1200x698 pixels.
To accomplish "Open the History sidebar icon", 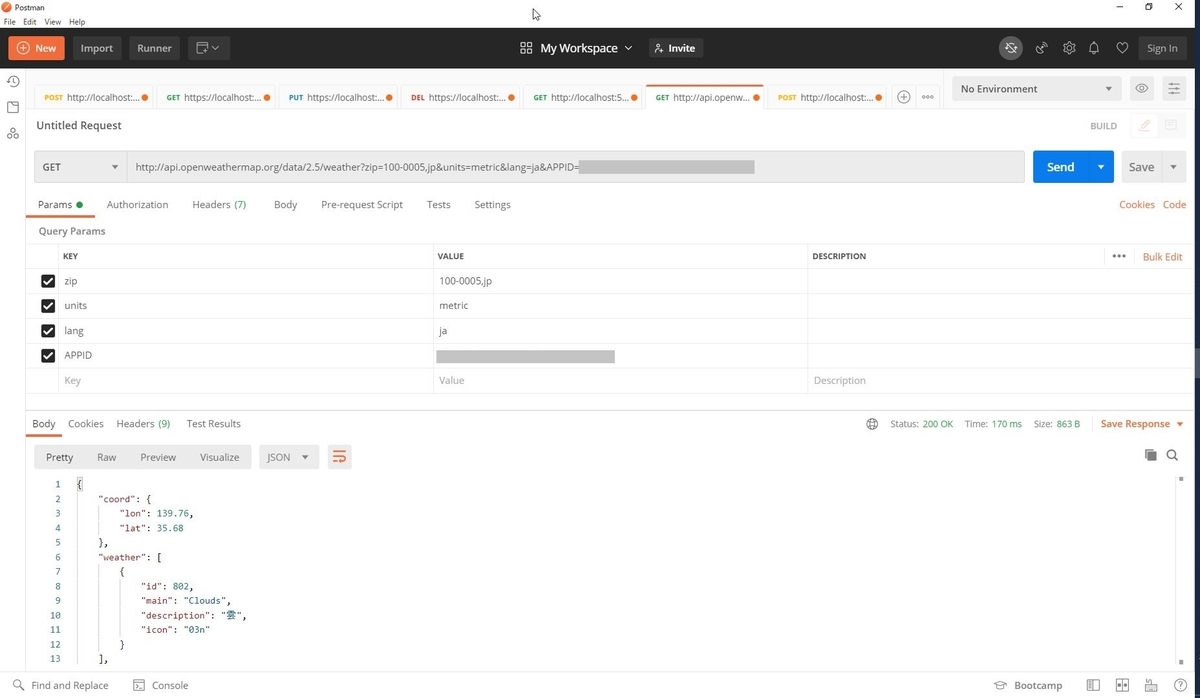I will point(13,81).
